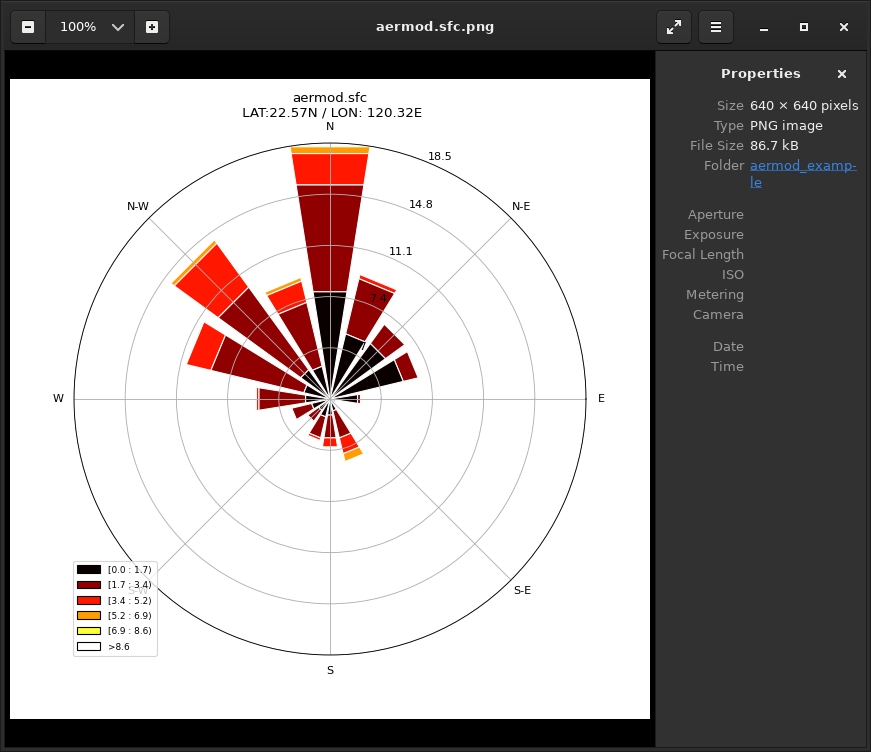Screen dimensions: 871x752
Task: Click the orange [5.2 : 6.9) legend swatch
Action: coord(89,616)
